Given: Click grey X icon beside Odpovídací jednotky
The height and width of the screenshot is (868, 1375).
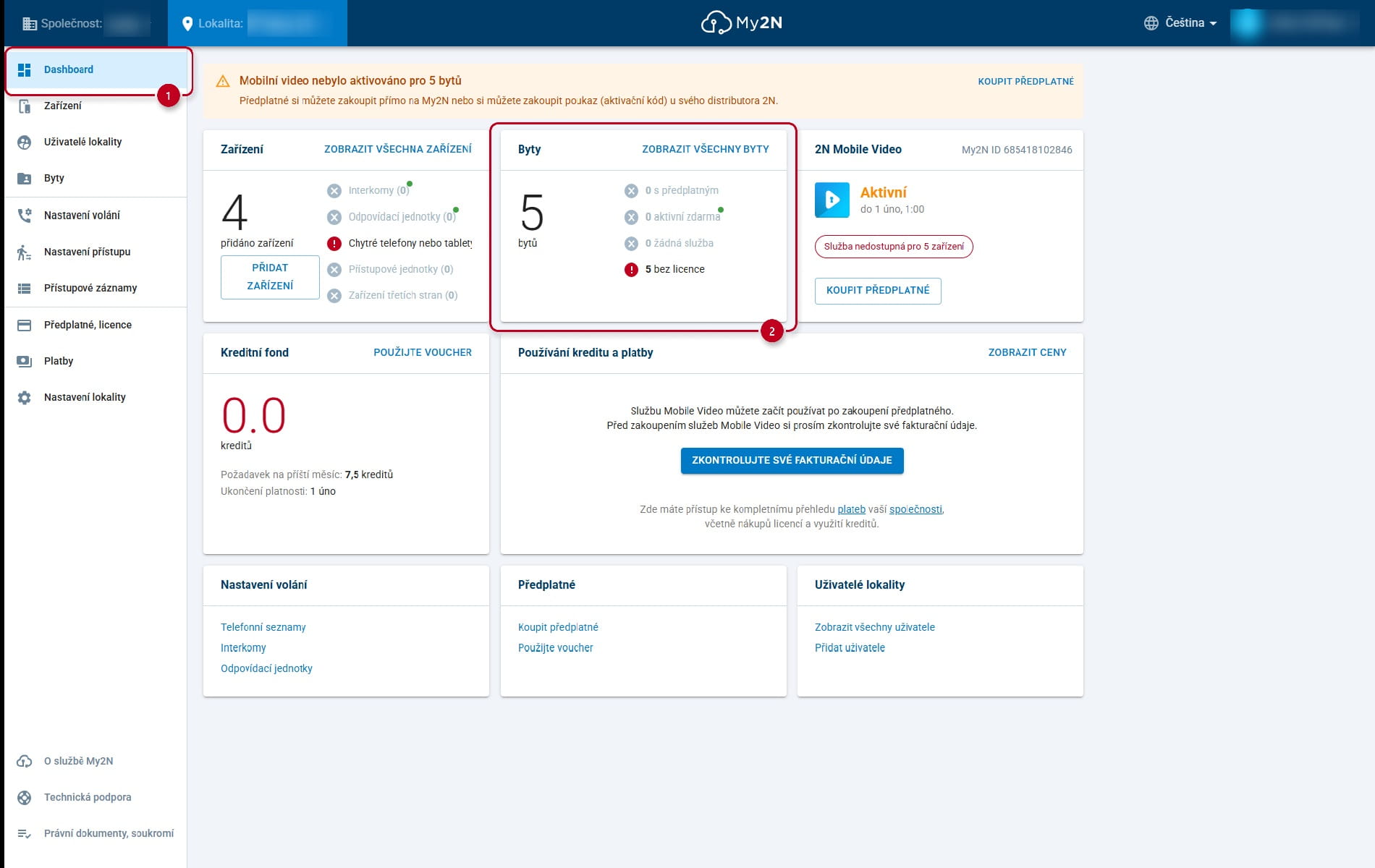Looking at the screenshot, I should pos(334,217).
